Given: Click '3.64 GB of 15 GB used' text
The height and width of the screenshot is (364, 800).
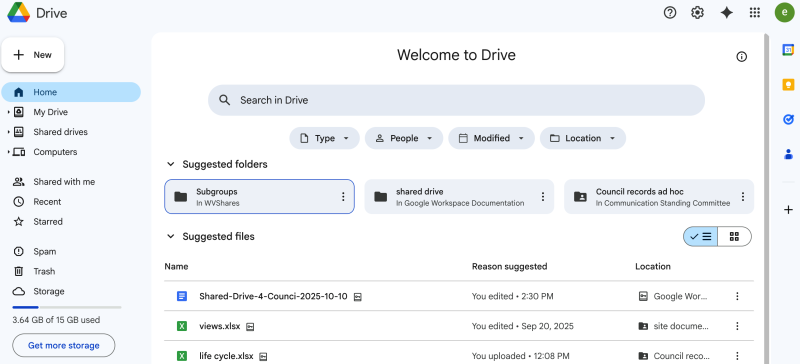Looking at the screenshot, I should (56, 320).
